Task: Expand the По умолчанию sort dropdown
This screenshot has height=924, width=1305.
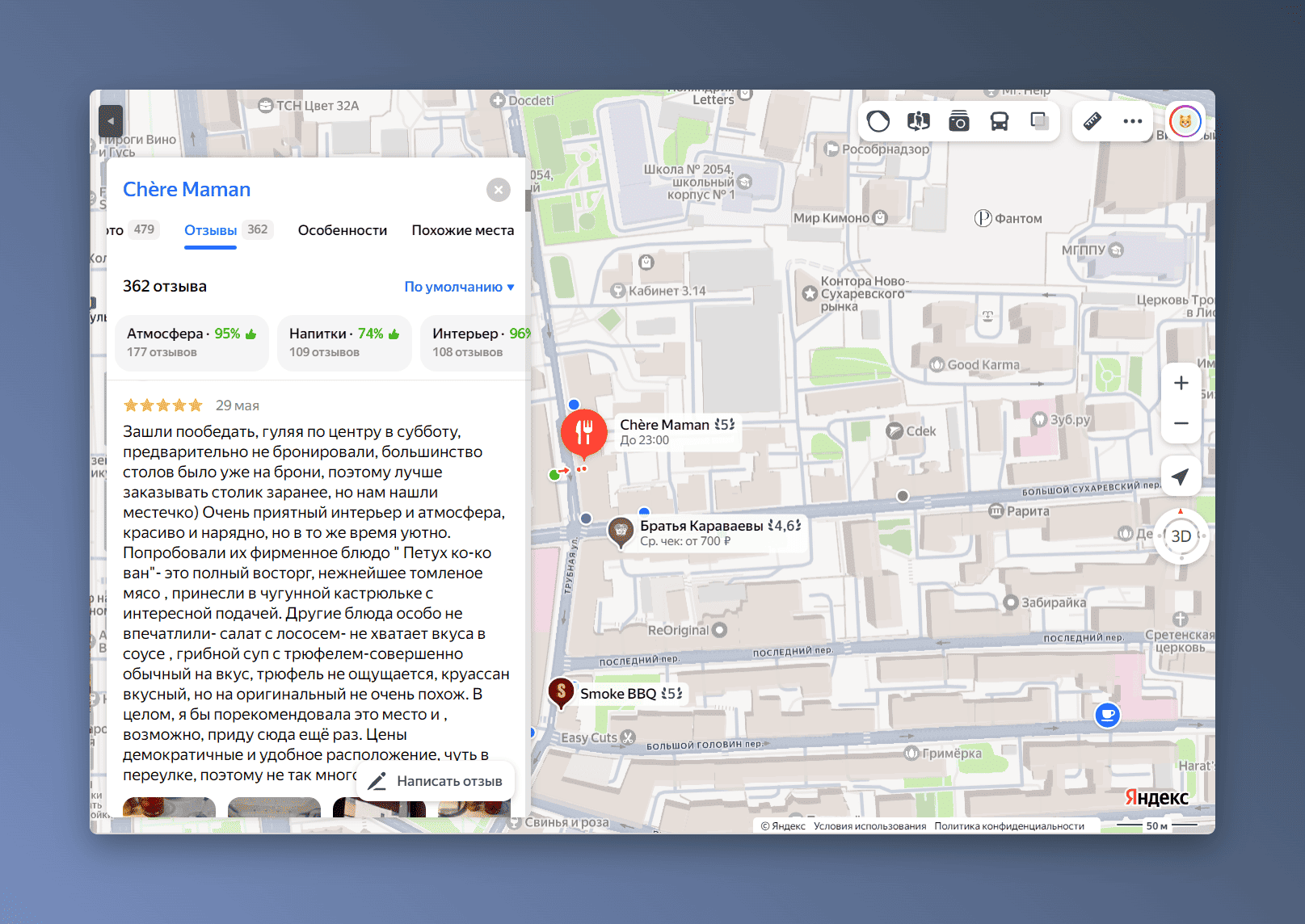Action: tap(459, 288)
